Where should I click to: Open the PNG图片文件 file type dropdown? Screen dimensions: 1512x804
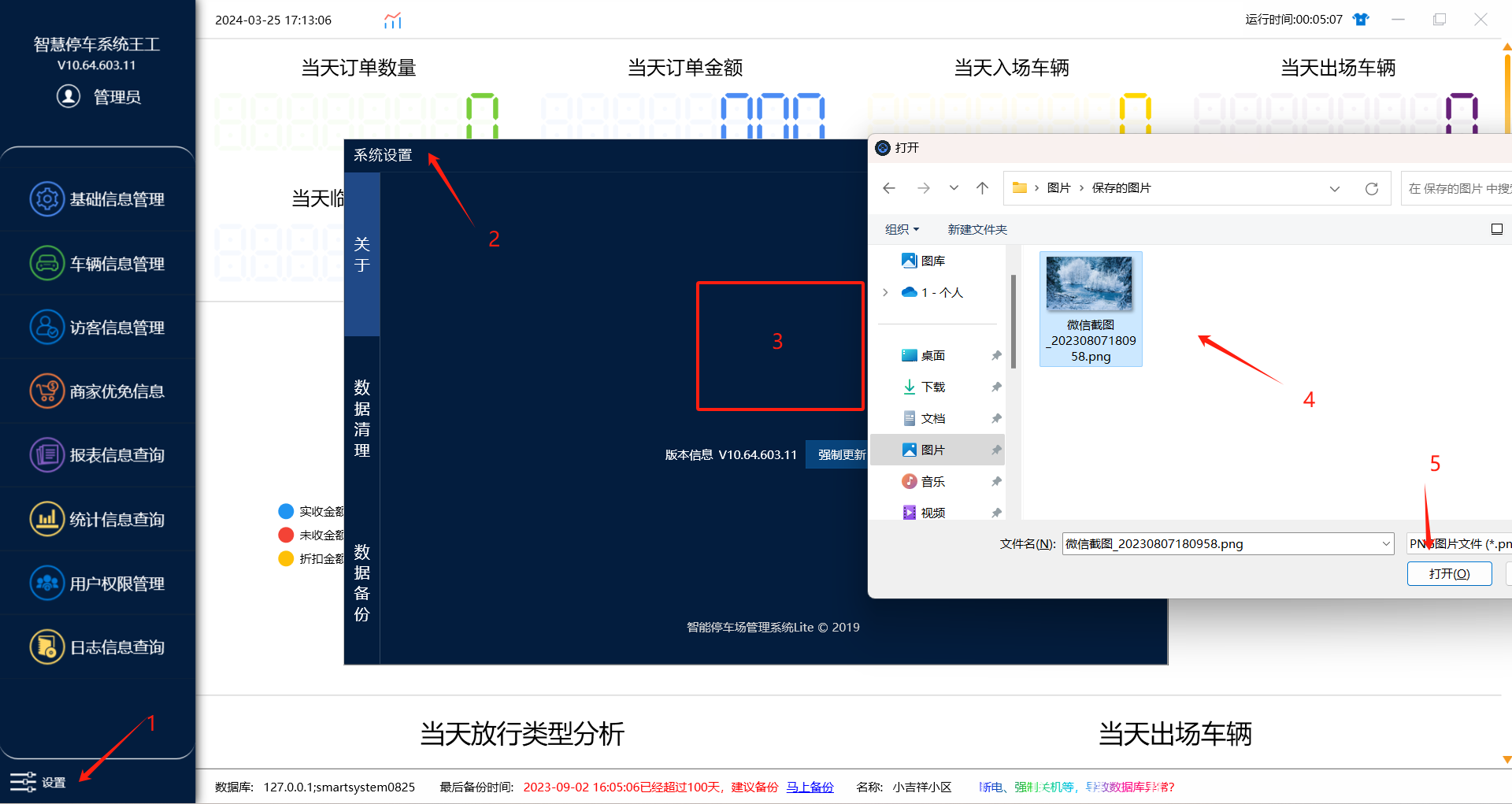click(1459, 544)
